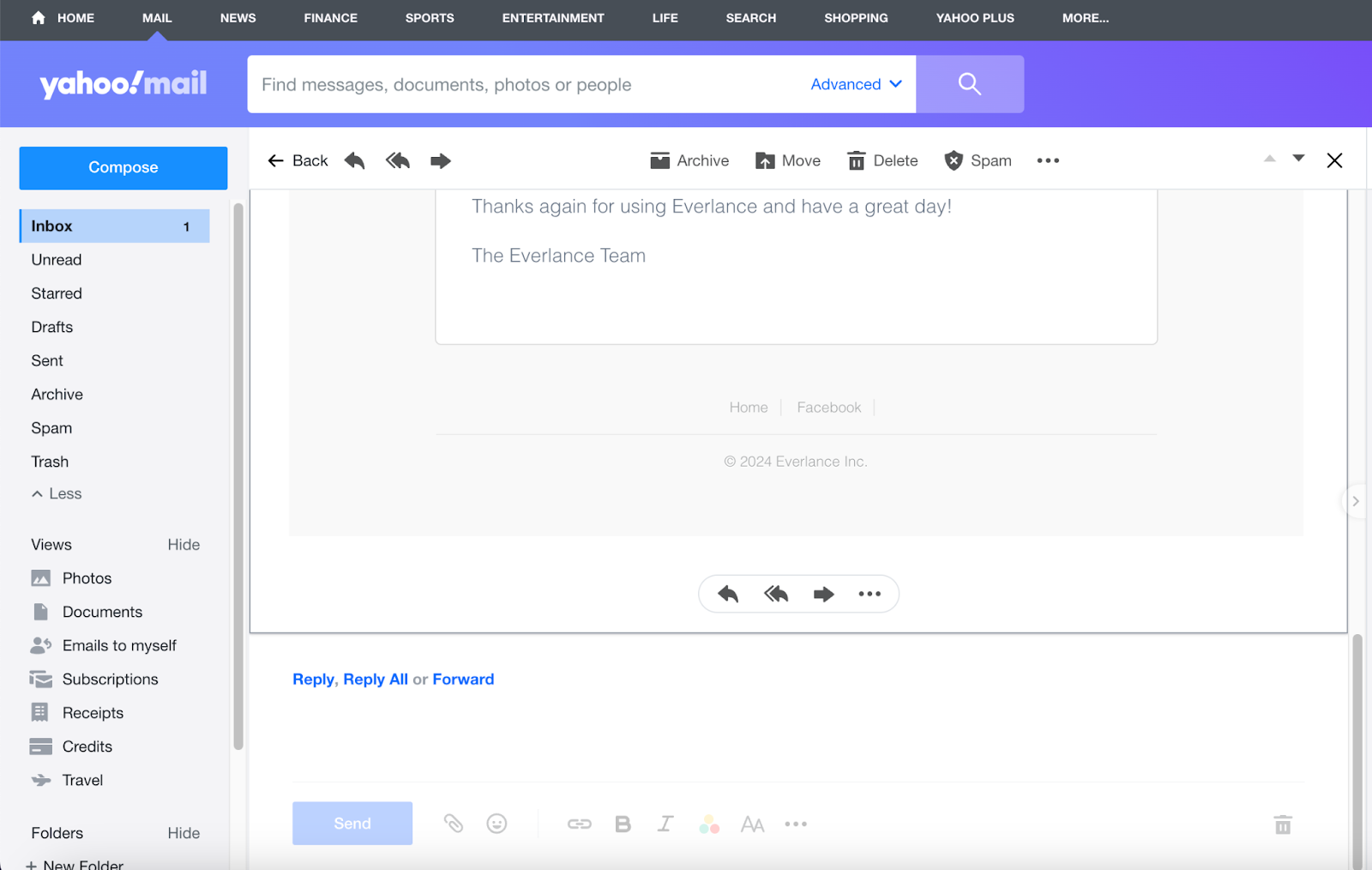Hide the Views section

pos(184,545)
